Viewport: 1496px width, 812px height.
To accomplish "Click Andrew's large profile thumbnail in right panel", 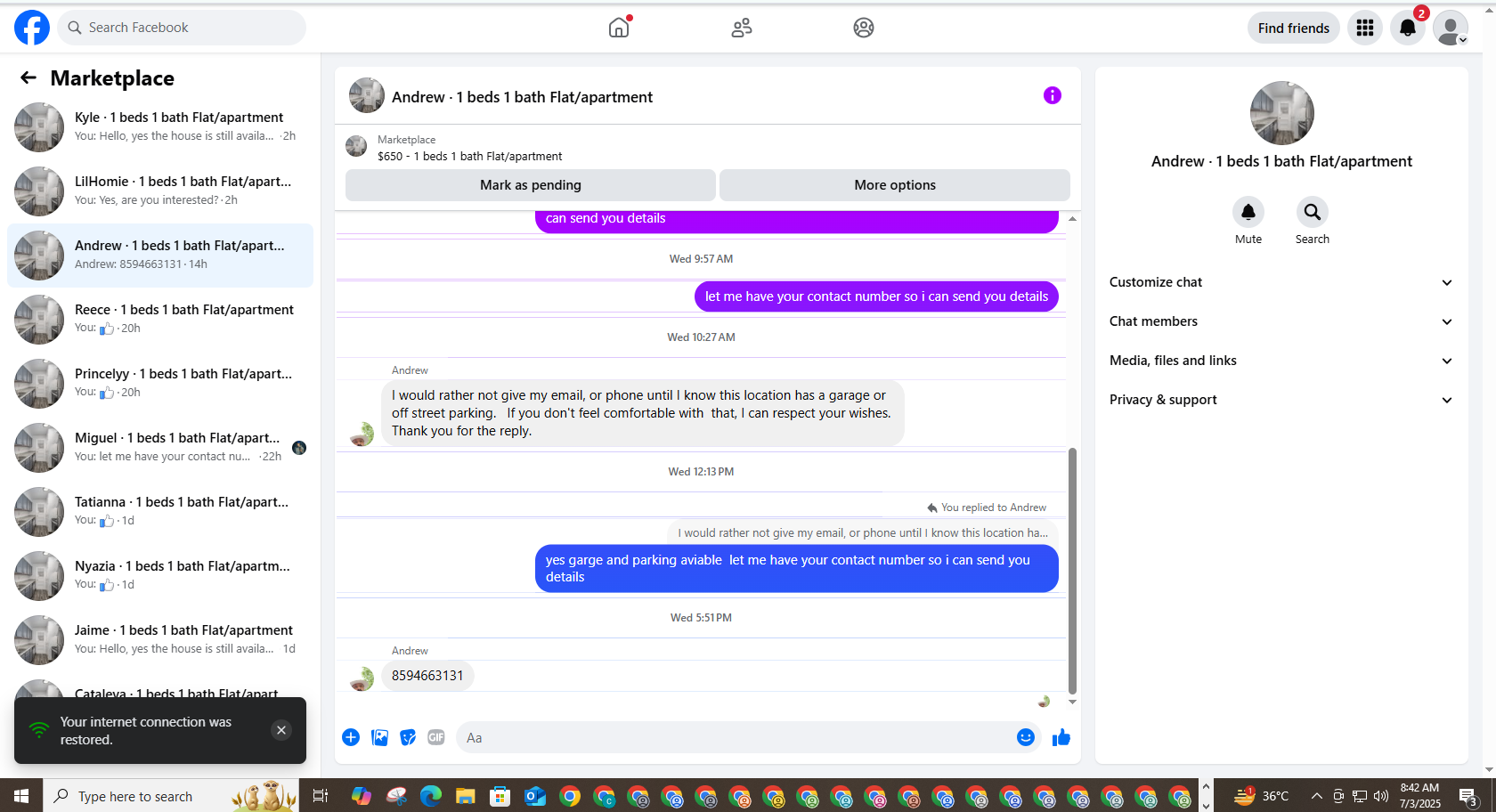I will [x=1281, y=113].
